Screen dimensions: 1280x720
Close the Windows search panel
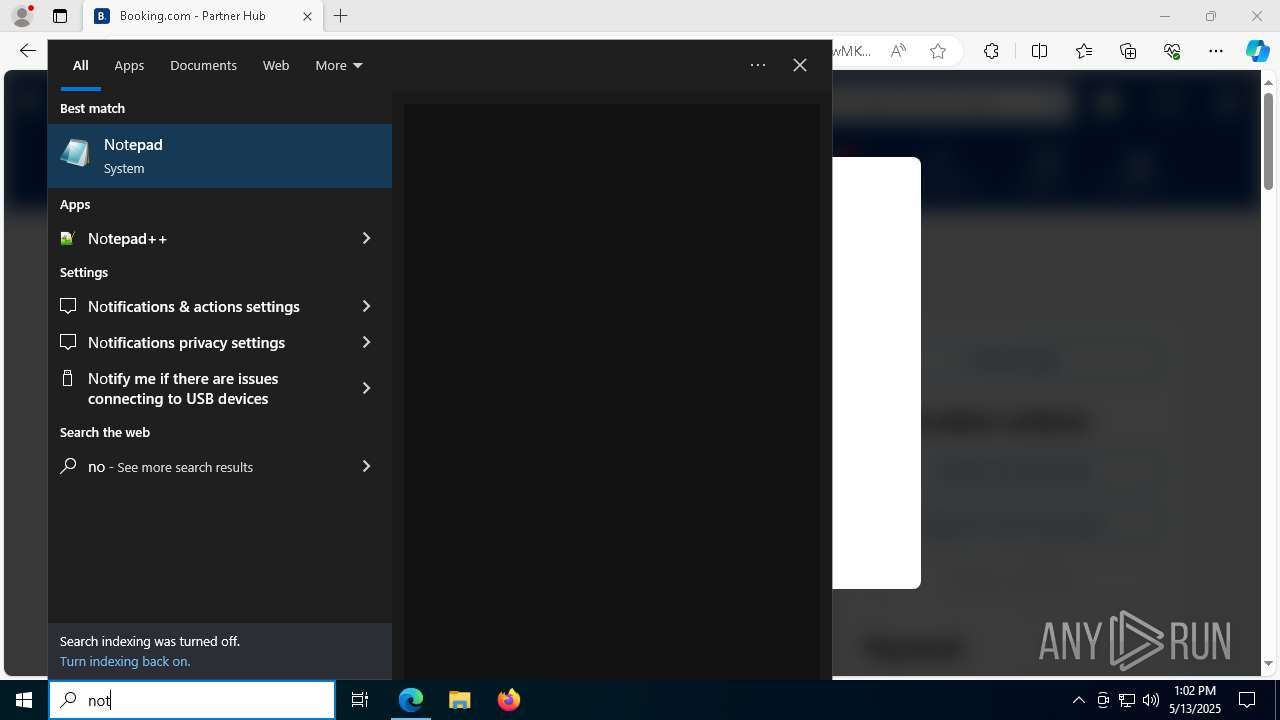(800, 65)
